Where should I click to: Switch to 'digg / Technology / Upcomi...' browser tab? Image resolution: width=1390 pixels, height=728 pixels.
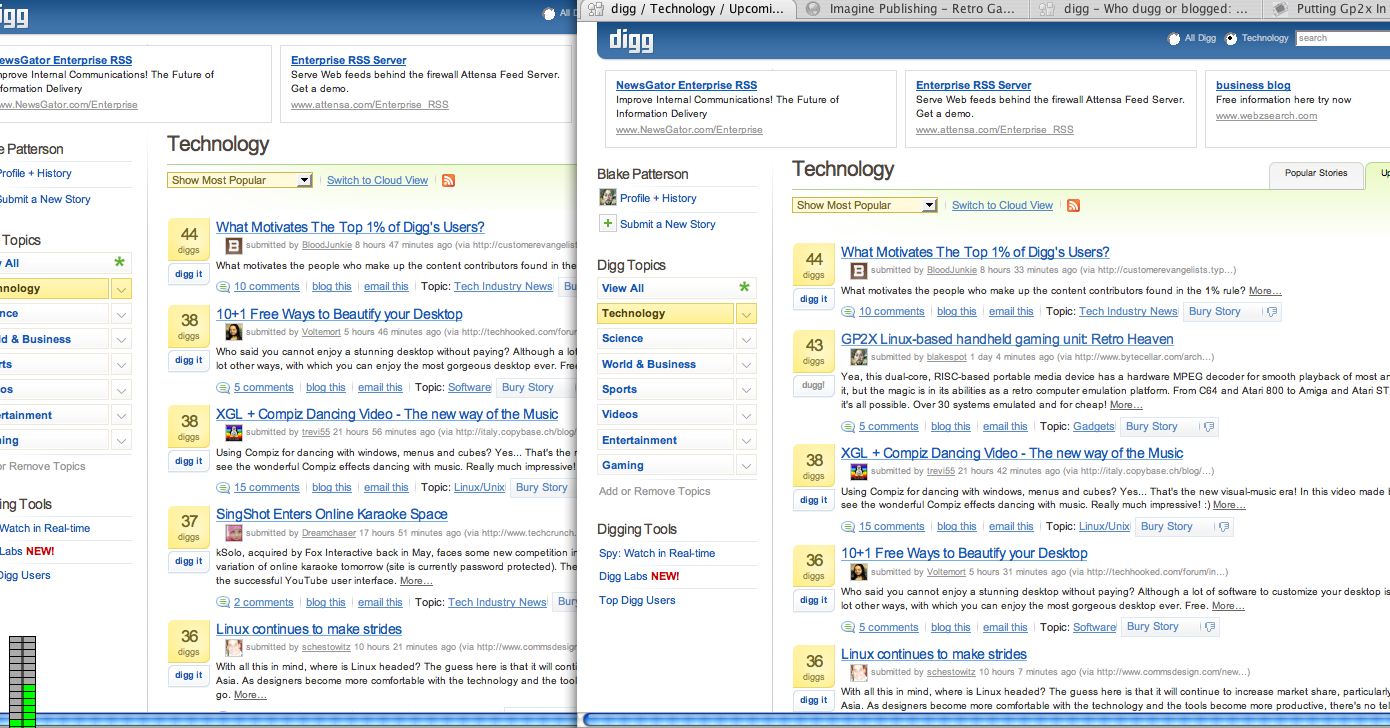click(689, 9)
